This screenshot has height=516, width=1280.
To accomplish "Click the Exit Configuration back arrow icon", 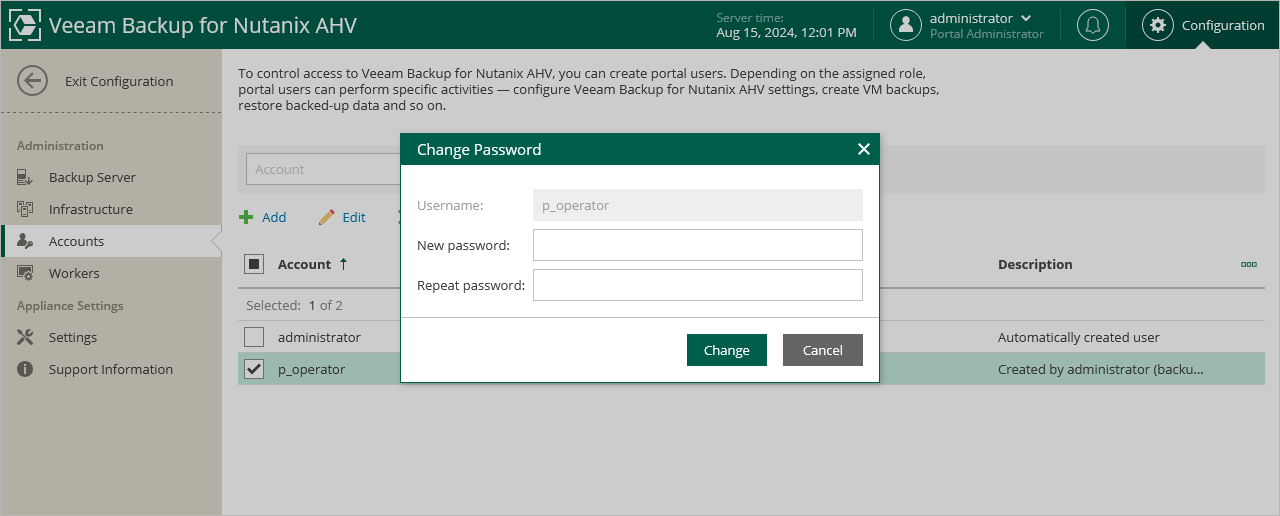I will 32,82.
